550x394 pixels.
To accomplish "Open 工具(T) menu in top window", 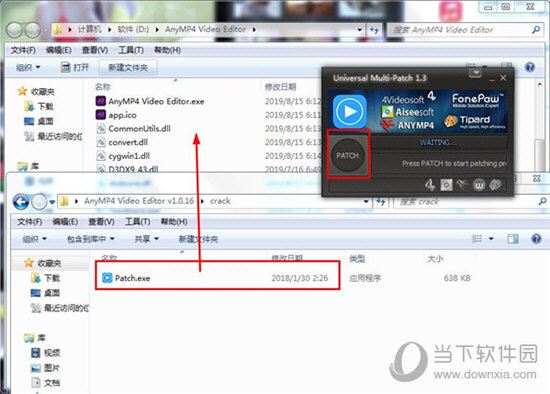I will [x=131, y=50].
